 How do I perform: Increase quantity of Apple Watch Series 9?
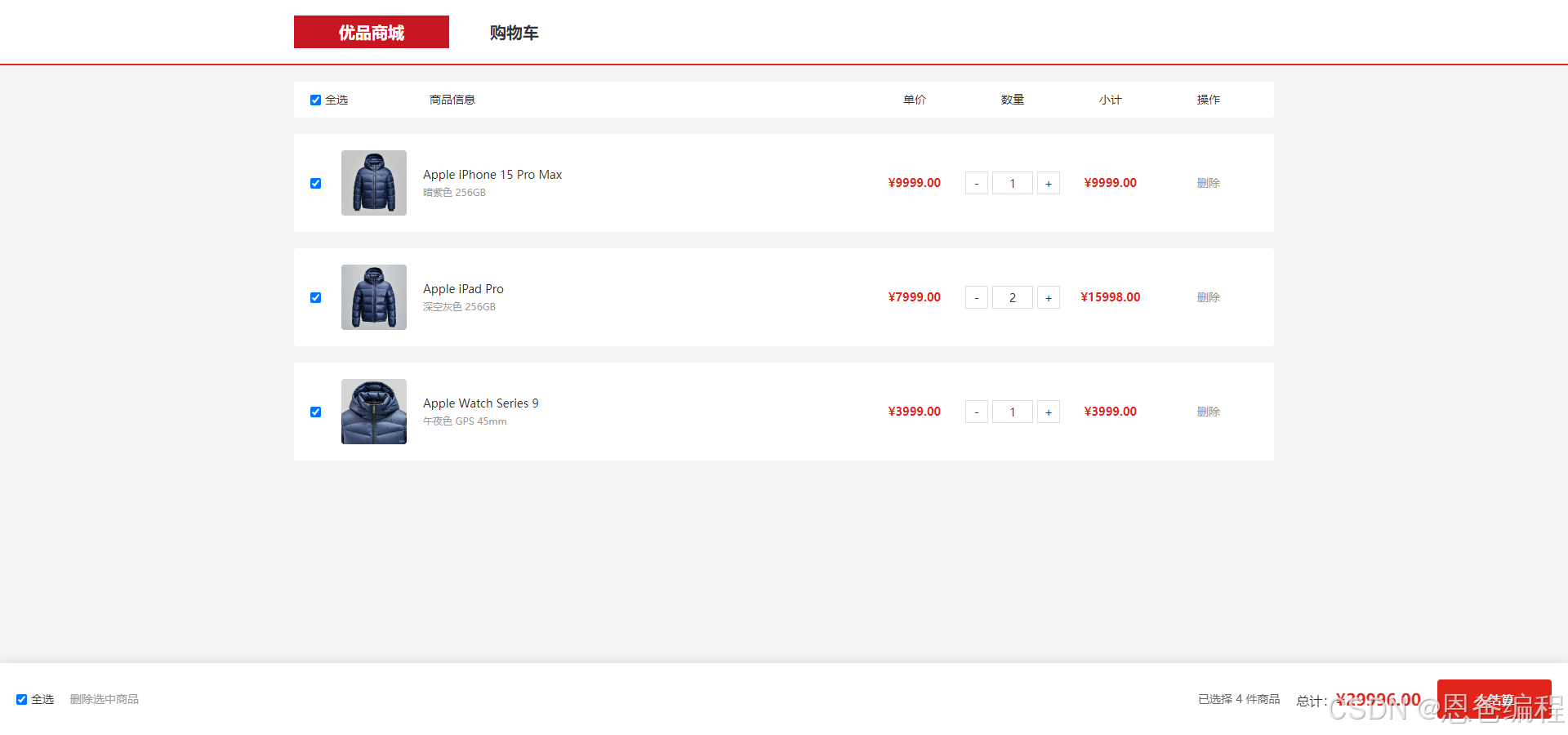tap(1049, 412)
